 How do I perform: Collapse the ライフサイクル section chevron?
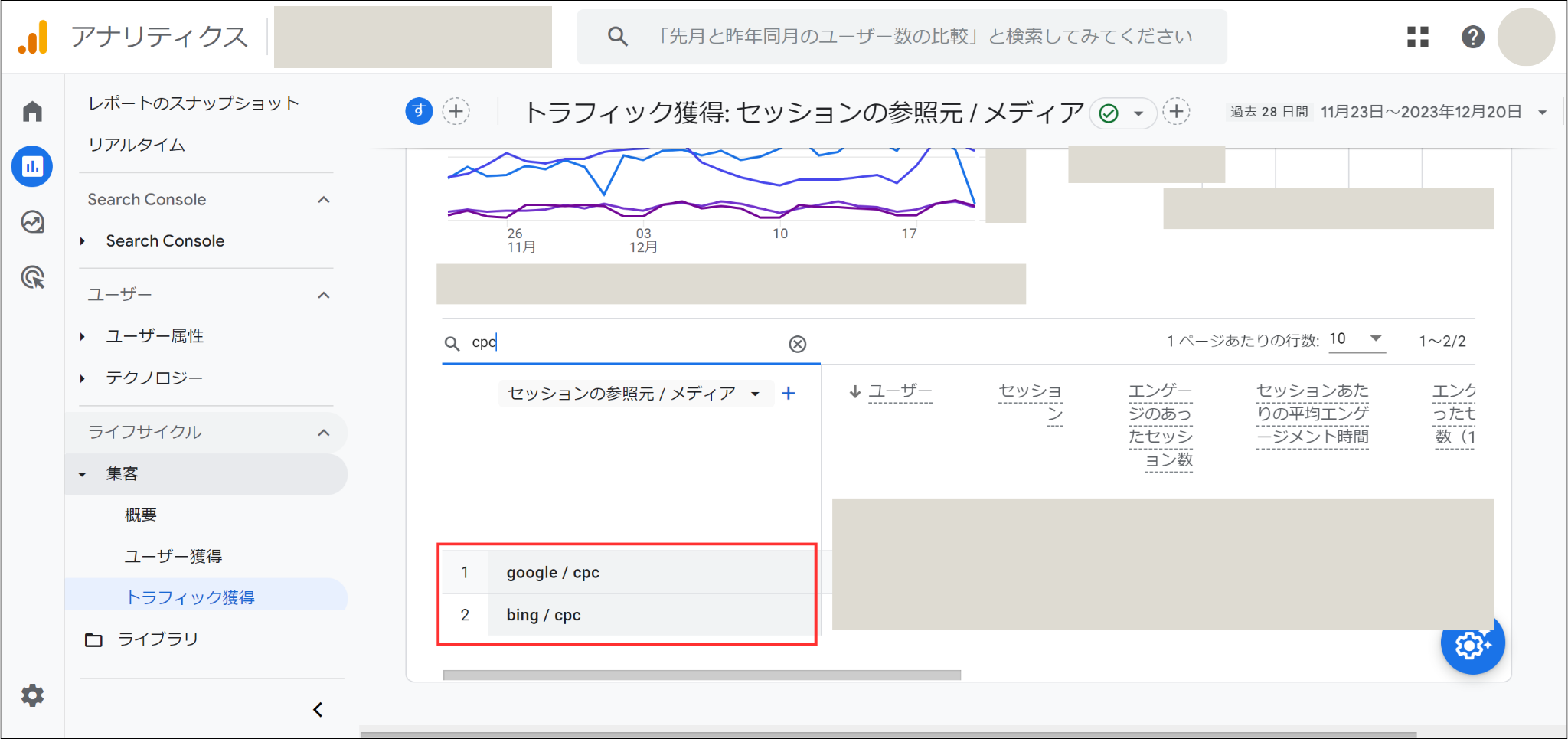coord(324,433)
